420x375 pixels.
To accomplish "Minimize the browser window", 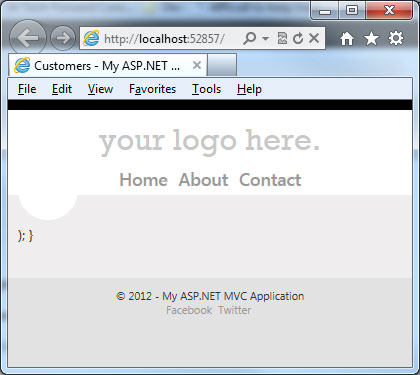I will coord(325,11).
